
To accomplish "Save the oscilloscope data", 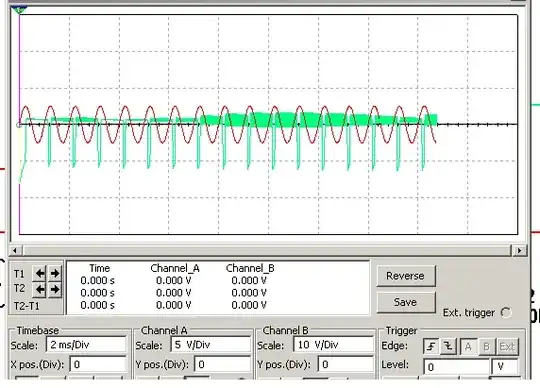I will click(x=406, y=302).
